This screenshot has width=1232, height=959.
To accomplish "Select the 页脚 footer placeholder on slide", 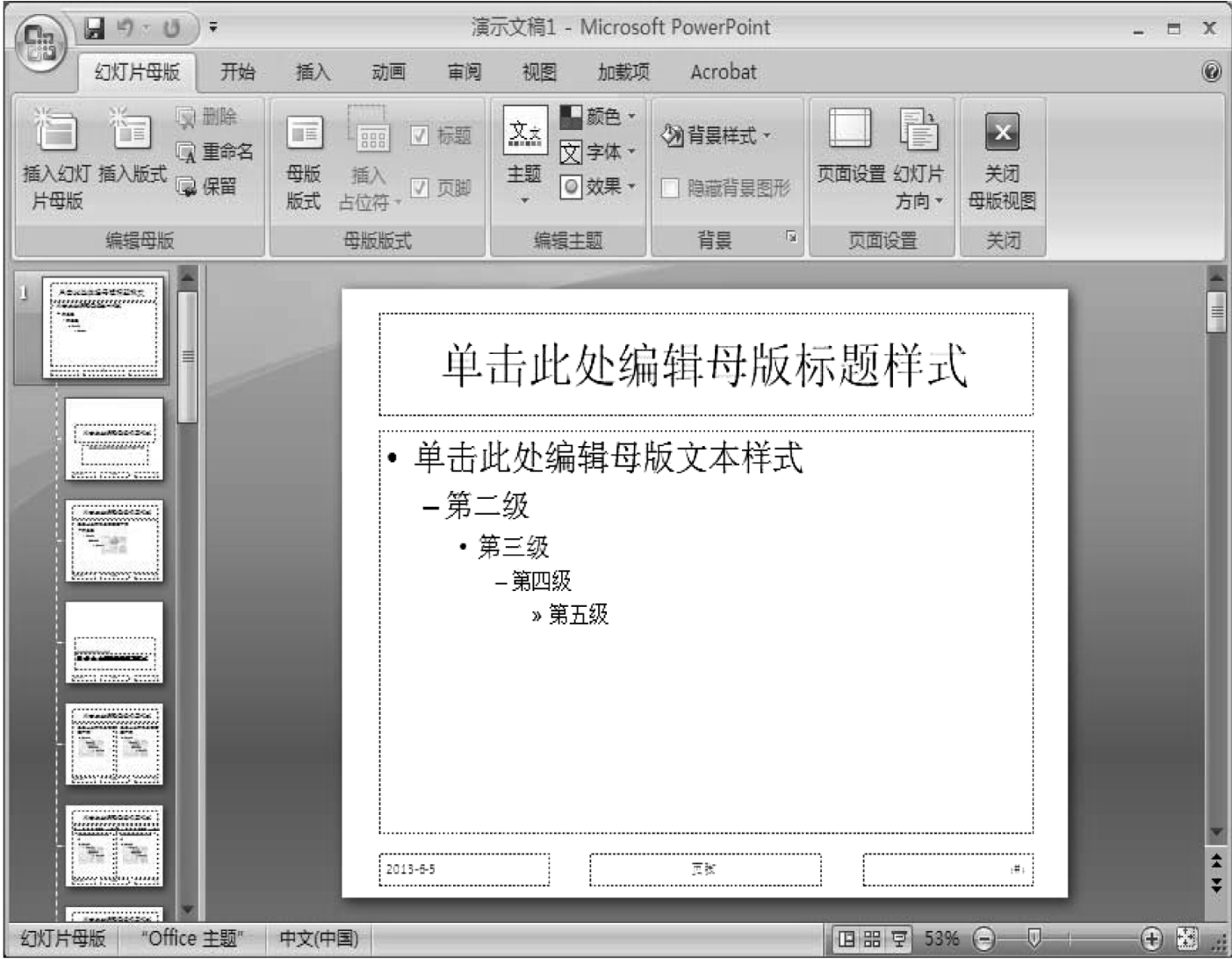I will click(705, 869).
